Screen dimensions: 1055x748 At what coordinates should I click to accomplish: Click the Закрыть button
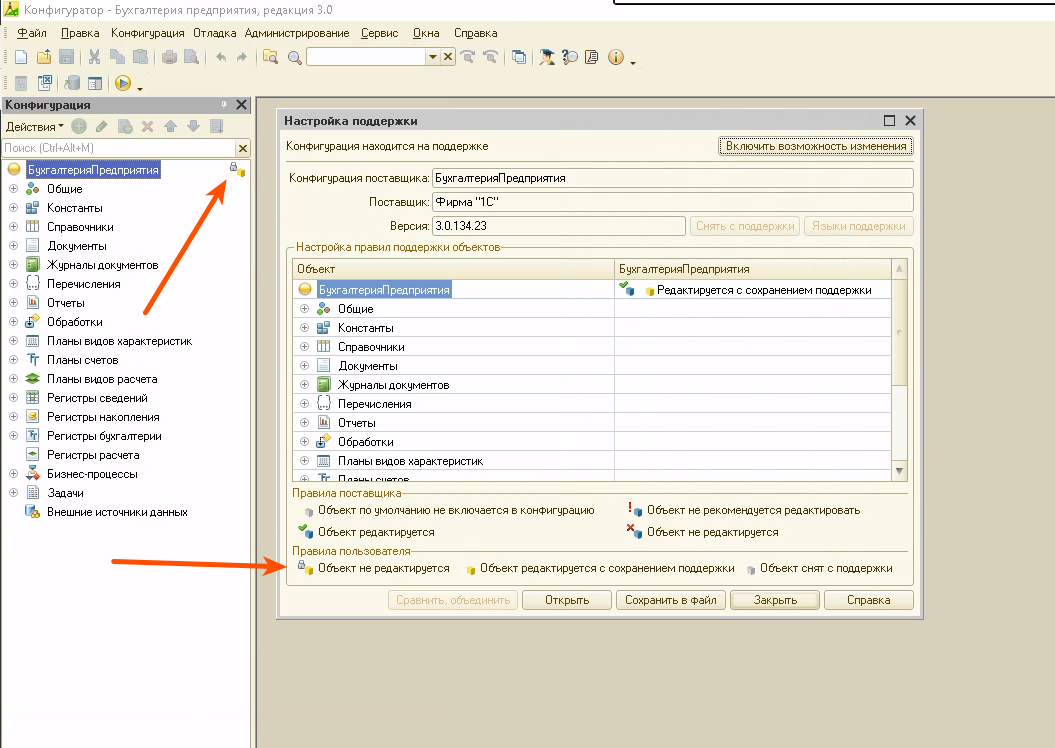tap(775, 600)
